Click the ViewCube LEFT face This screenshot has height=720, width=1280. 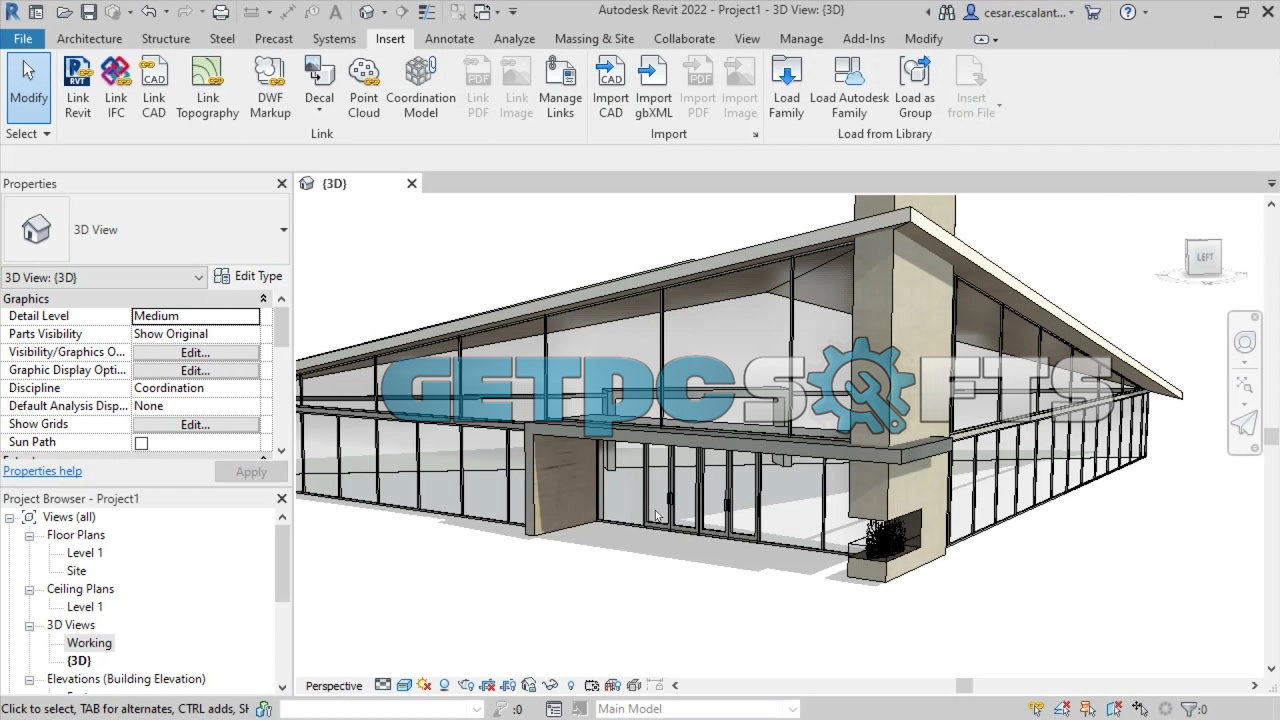pos(1204,257)
